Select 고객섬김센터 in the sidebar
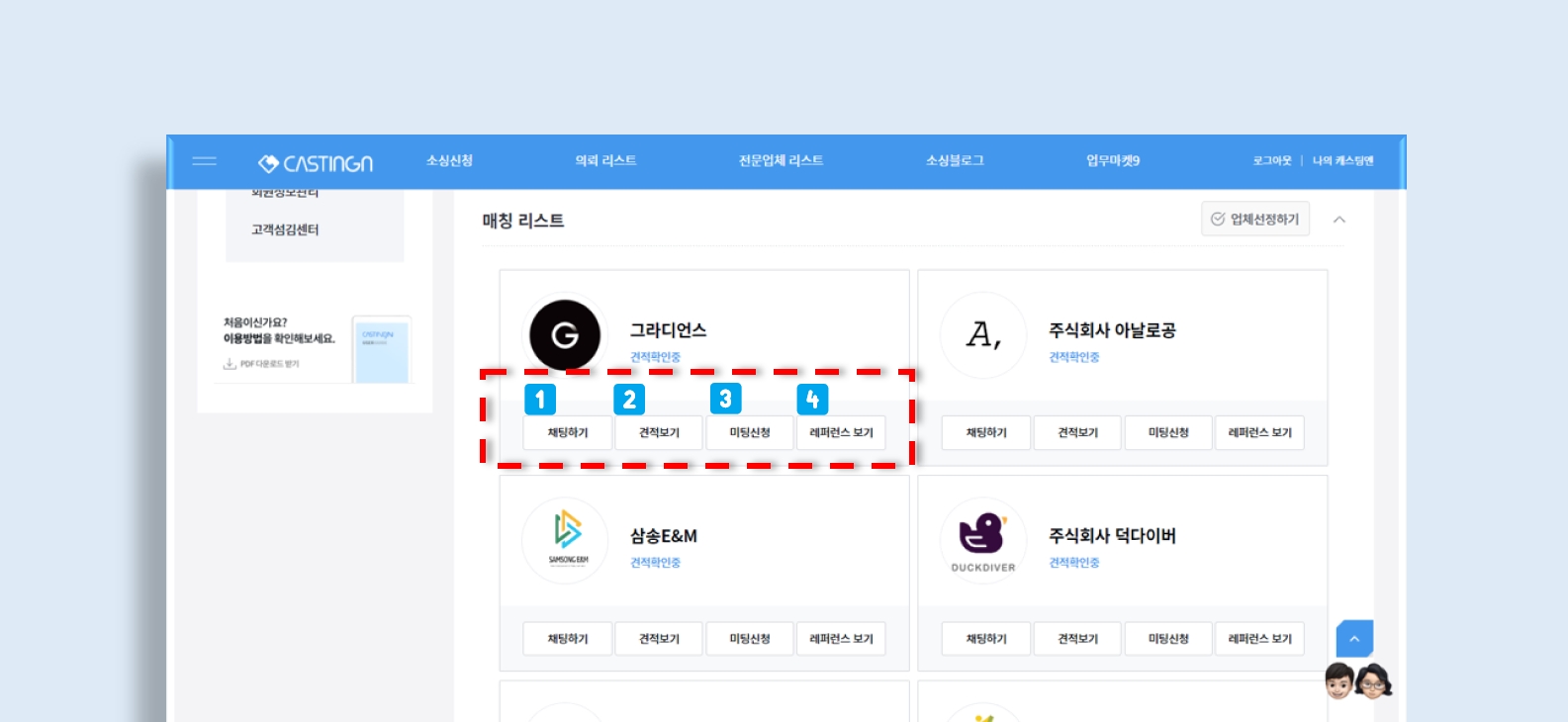Viewport: 1568px width, 722px height. pos(285,229)
